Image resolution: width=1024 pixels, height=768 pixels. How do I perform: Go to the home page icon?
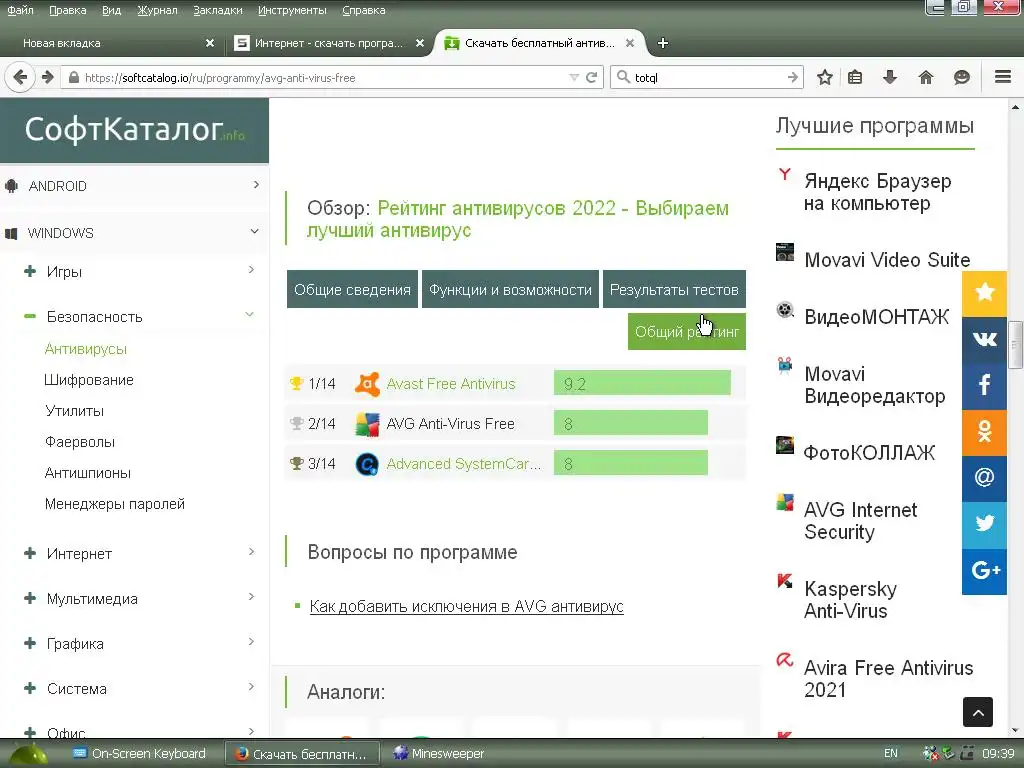[x=926, y=77]
